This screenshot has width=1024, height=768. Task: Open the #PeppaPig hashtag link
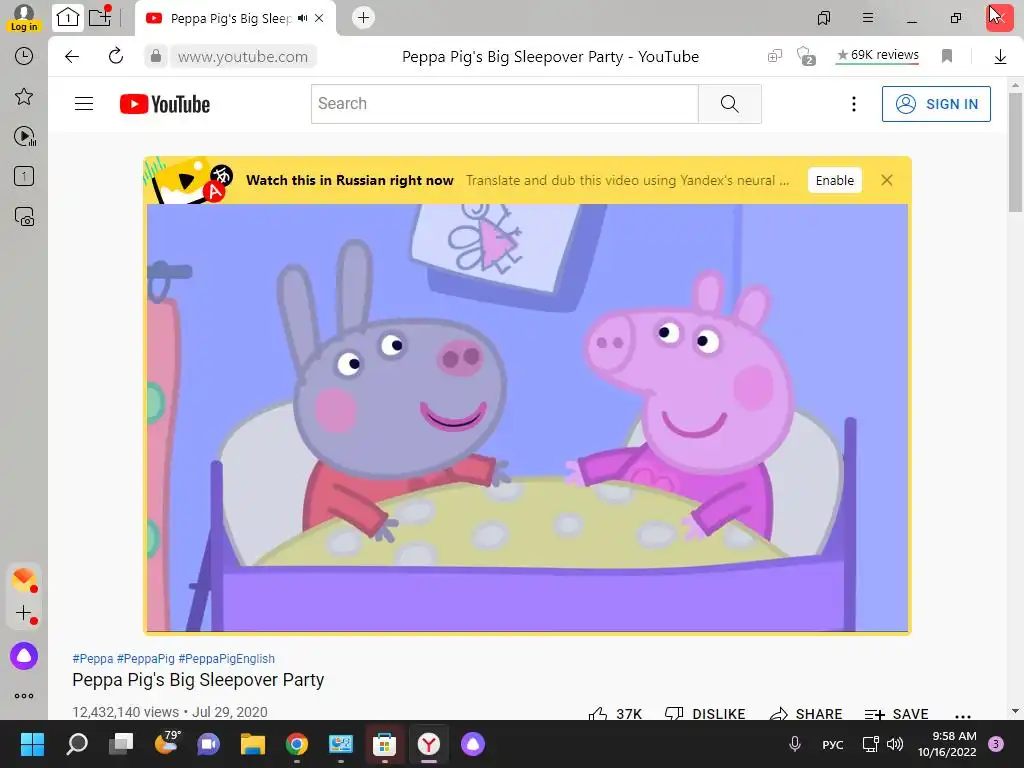146,658
